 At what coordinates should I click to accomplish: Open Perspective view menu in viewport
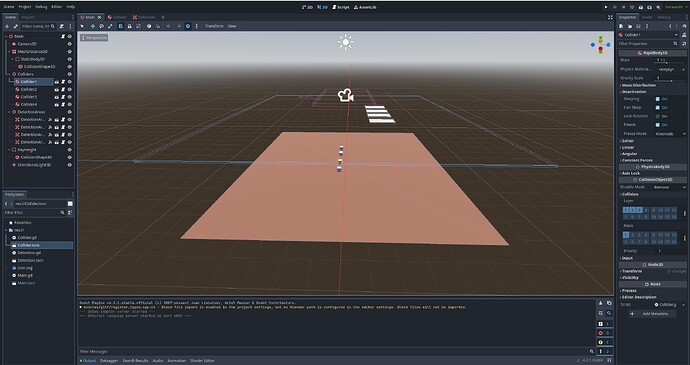[x=94, y=38]
